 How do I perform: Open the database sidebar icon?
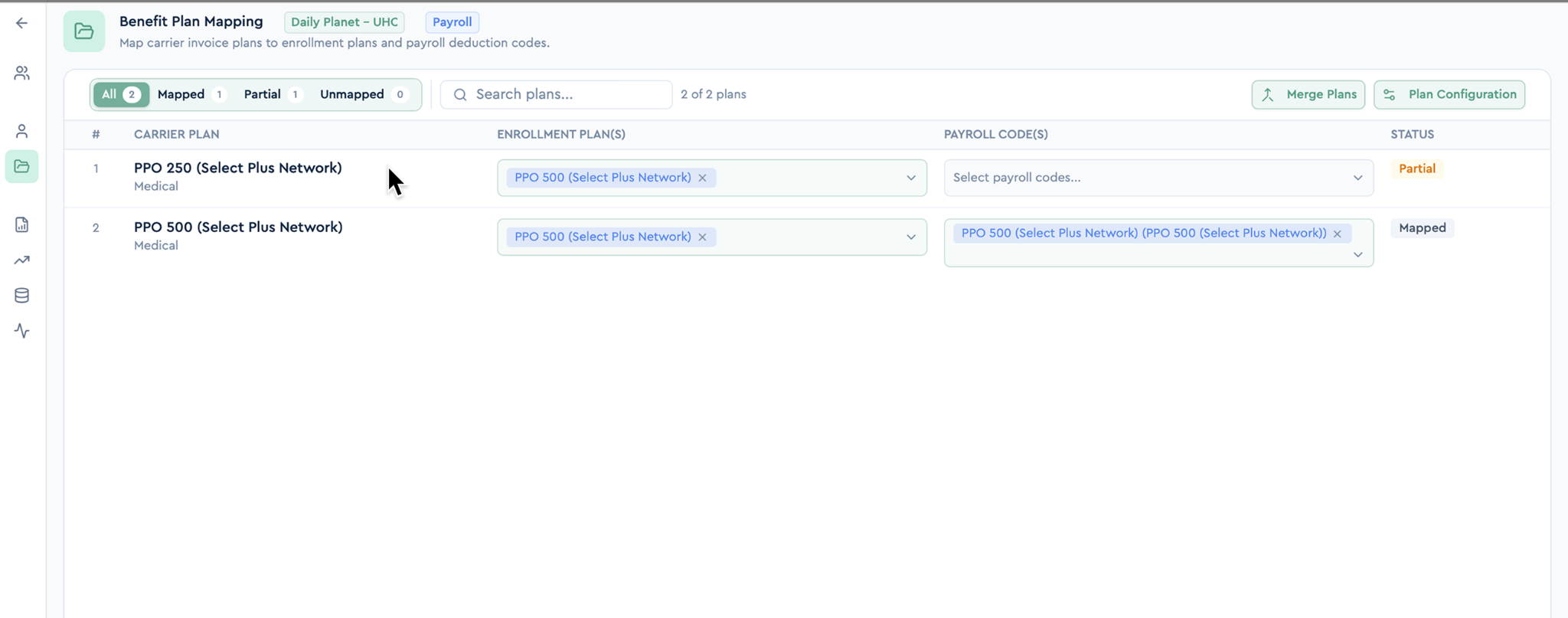point(21,296)
